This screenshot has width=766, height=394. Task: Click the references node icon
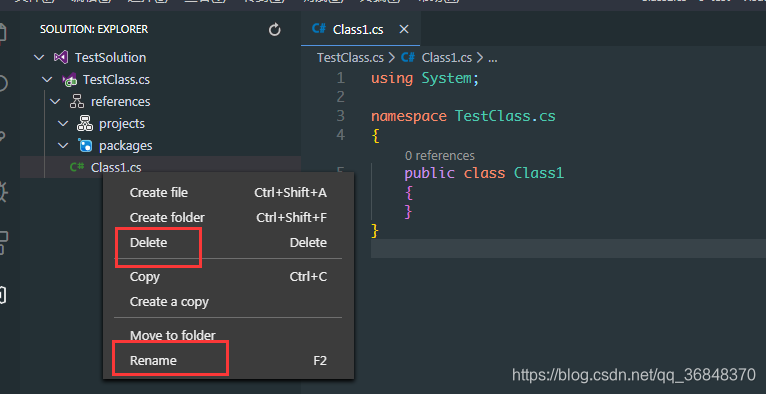pyautogui.click(x=77, y=102)
